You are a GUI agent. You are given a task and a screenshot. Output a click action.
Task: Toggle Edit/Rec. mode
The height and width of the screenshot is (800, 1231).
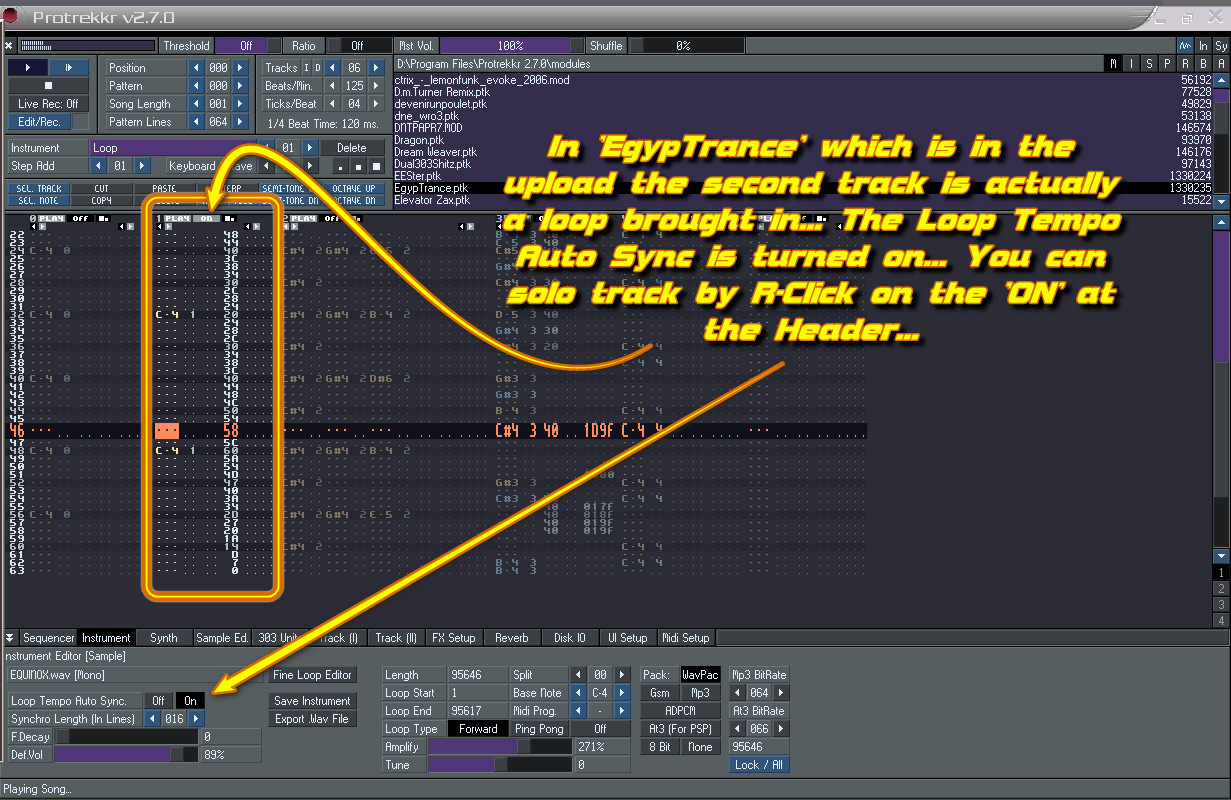[x=39, y=121]
